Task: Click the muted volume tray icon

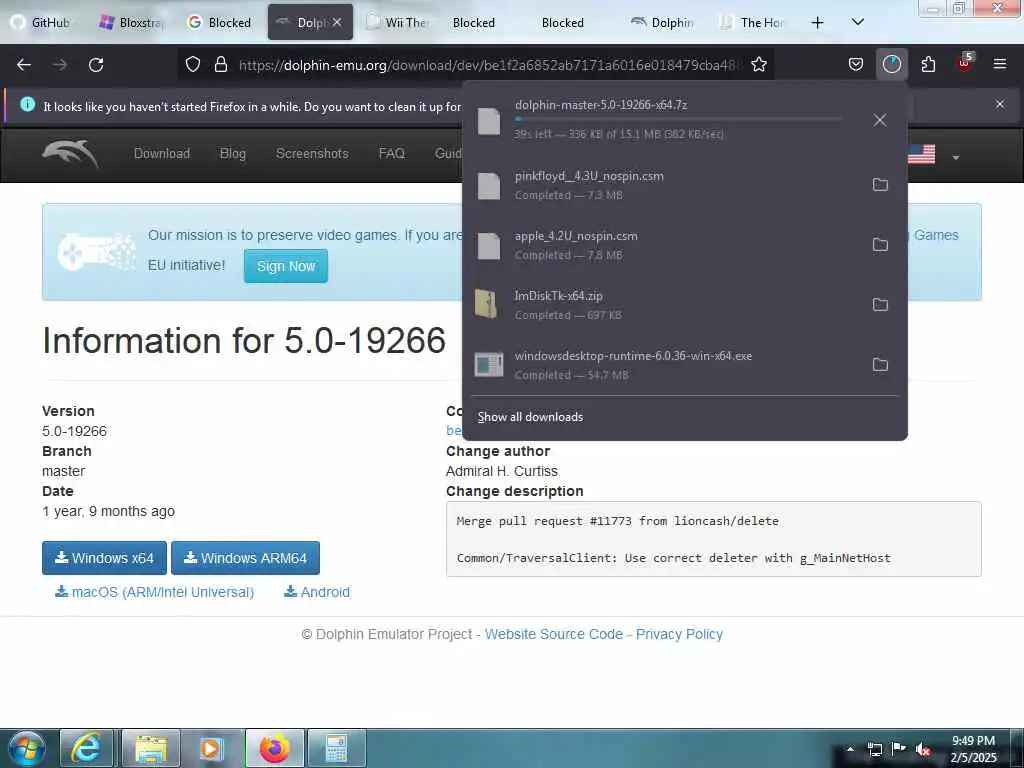Action: [x=923, y=750]
